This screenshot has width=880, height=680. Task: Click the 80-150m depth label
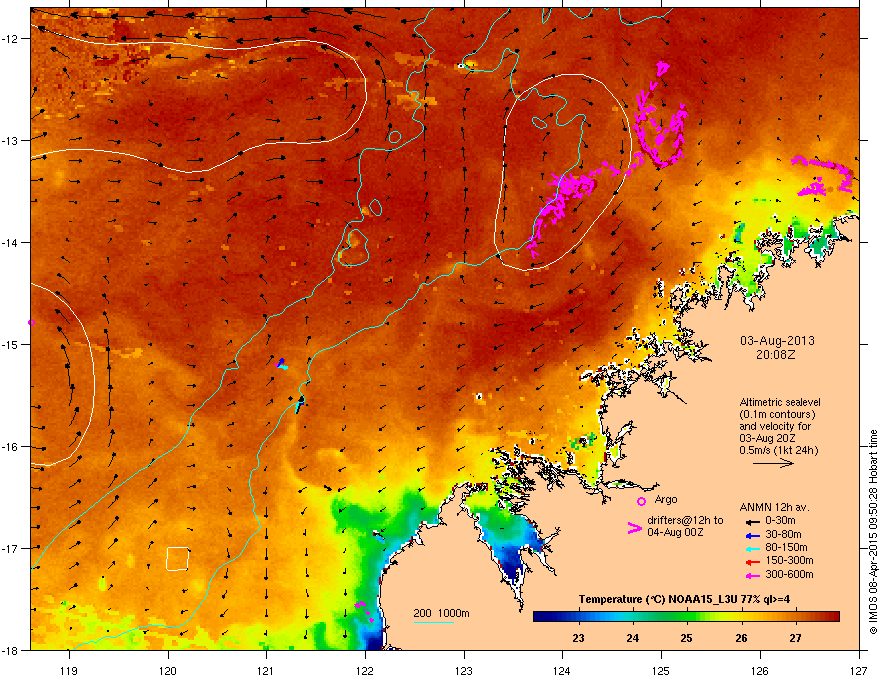[786, 548]
